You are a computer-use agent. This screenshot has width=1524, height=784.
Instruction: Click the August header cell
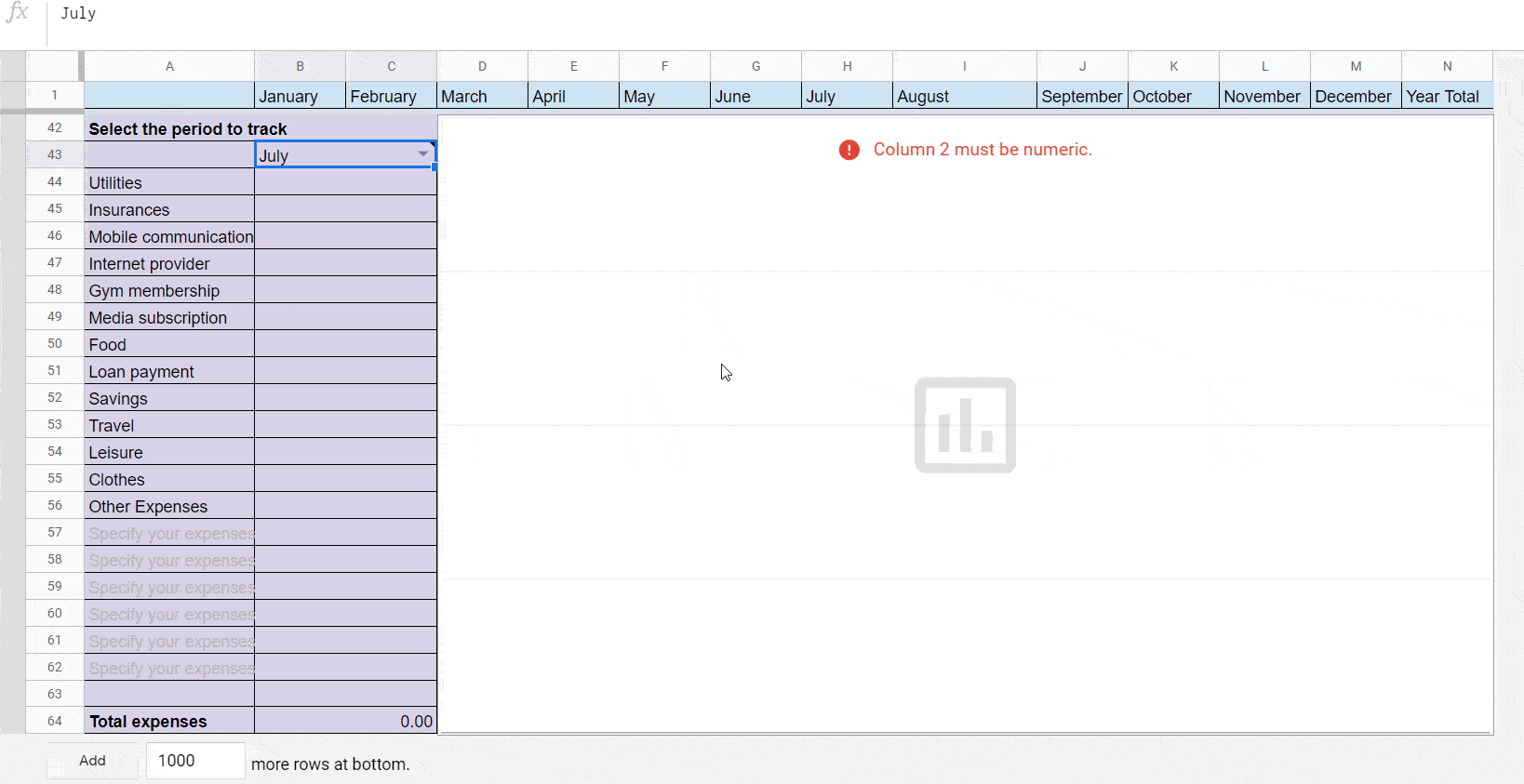coord(965,96)
